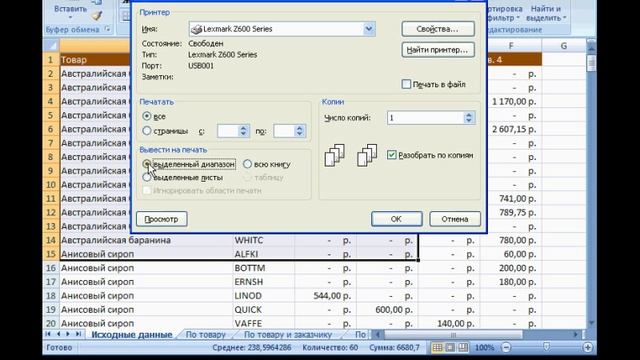This screenshot has height=360, width=640.
Task: Switch to 'По товару и заказчику' tab
Action: [x=287, y=335]
